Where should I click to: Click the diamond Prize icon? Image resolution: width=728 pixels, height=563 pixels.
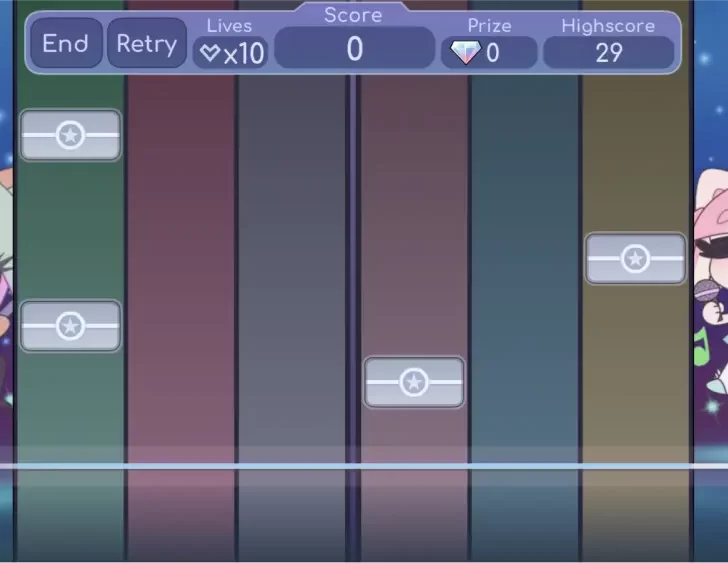pos(465,53)
